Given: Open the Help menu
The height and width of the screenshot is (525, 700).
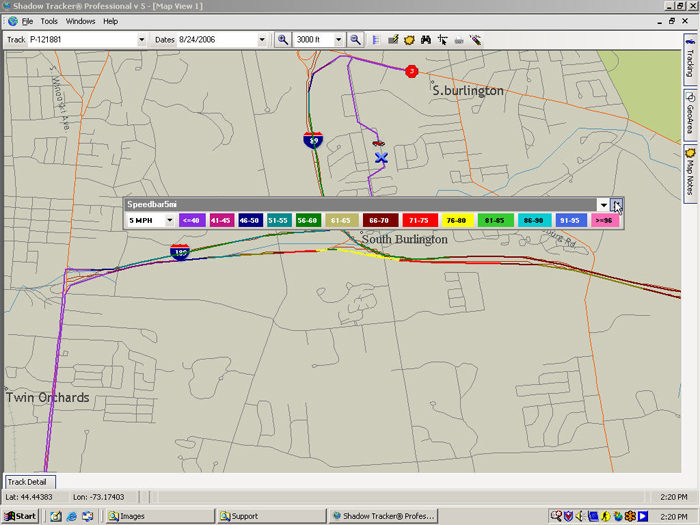Looking at the screenshot, I should click(110, 21).
